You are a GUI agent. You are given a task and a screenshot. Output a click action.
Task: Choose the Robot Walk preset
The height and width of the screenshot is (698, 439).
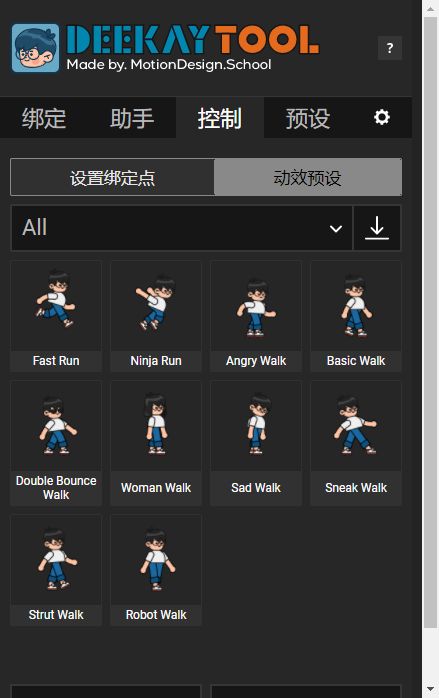tap(156, 570)
